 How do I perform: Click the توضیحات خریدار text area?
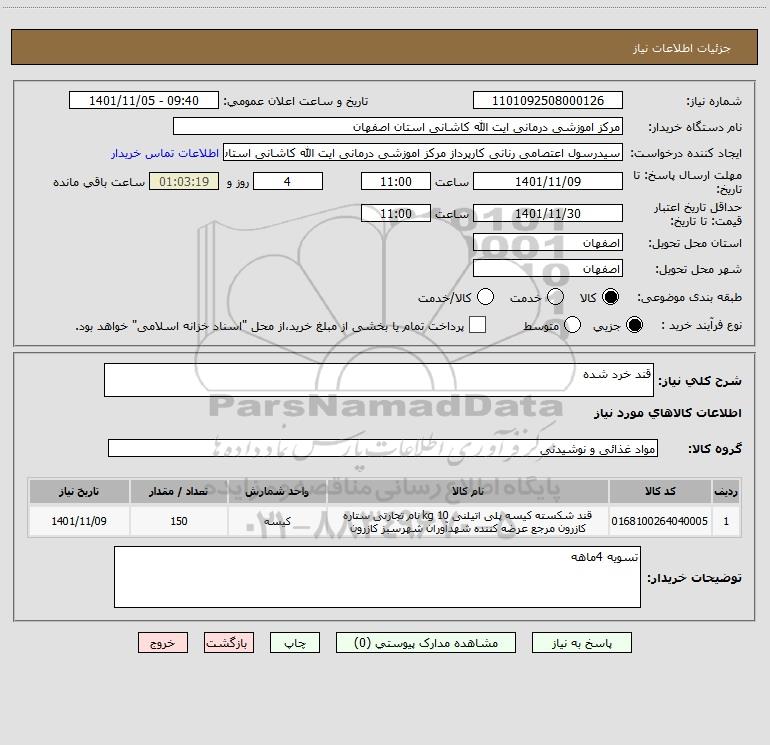(377, 577)
